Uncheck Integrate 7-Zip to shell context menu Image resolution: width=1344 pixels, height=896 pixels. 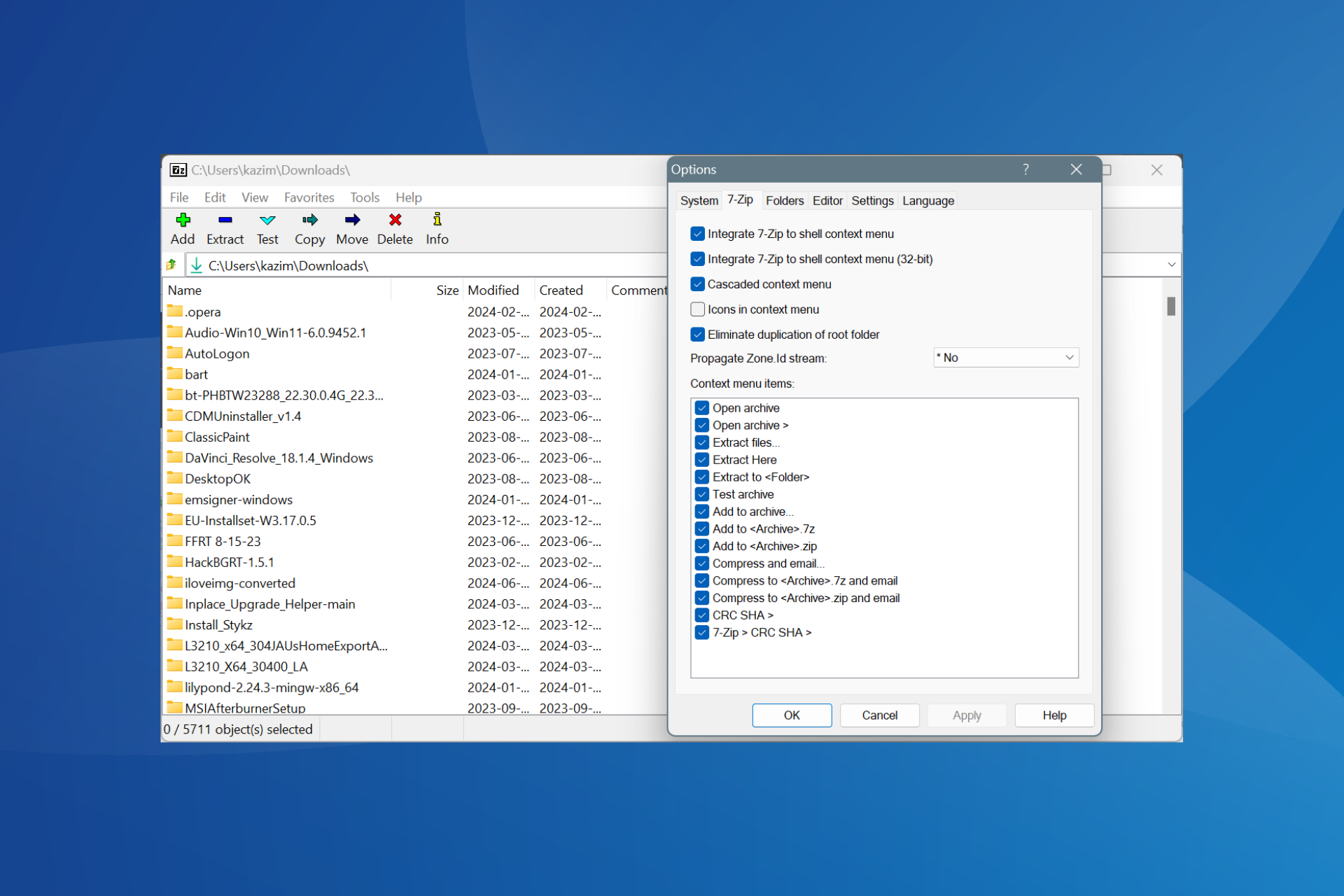(697, 234)
